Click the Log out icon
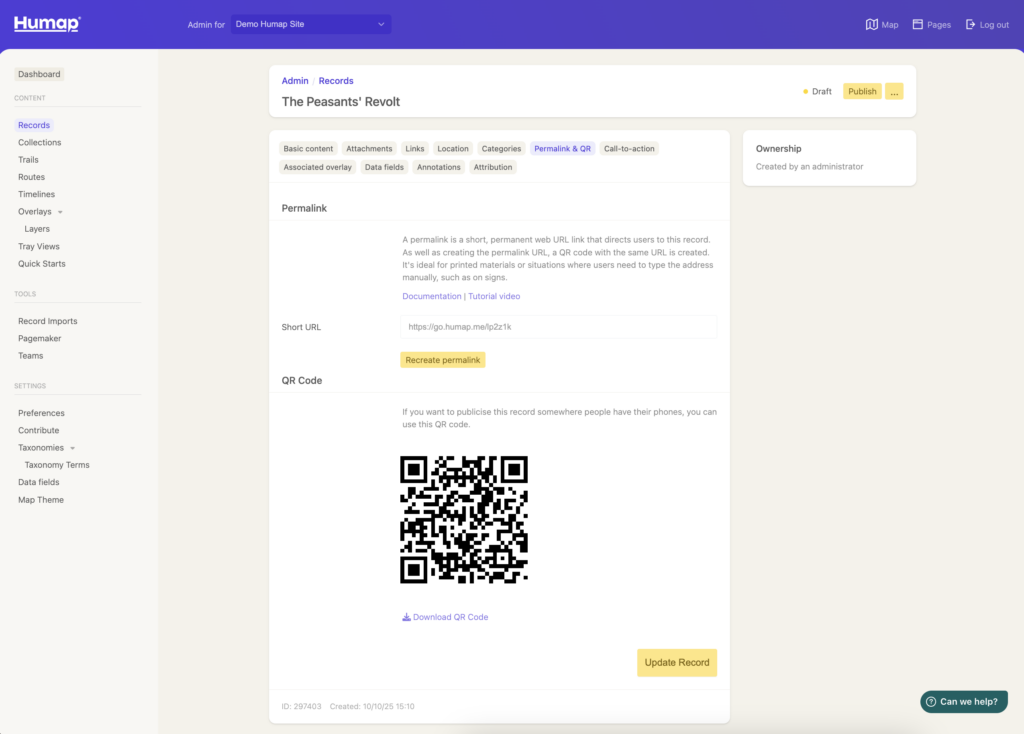The height and width of the screenshot is (734, 1024). [x=970, y=24]
